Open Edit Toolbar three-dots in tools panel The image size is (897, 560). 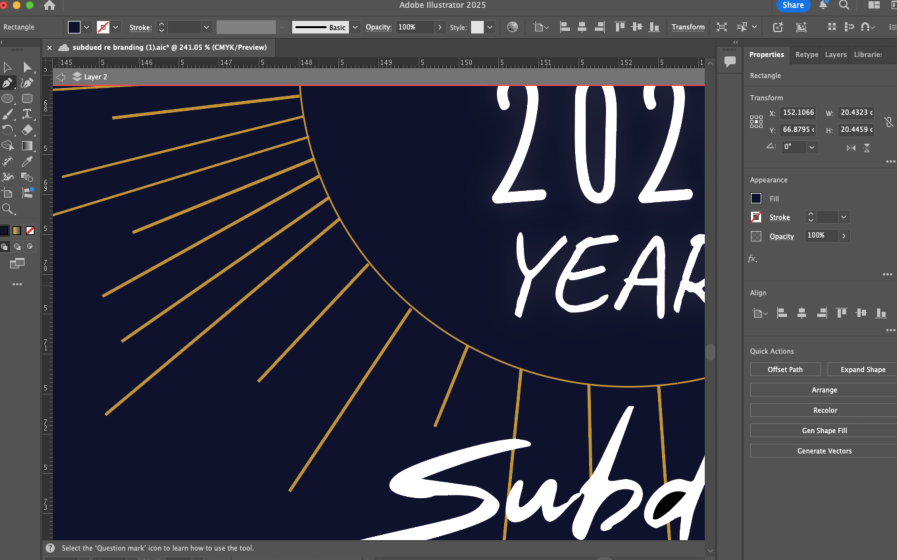[x=17, y=284]
